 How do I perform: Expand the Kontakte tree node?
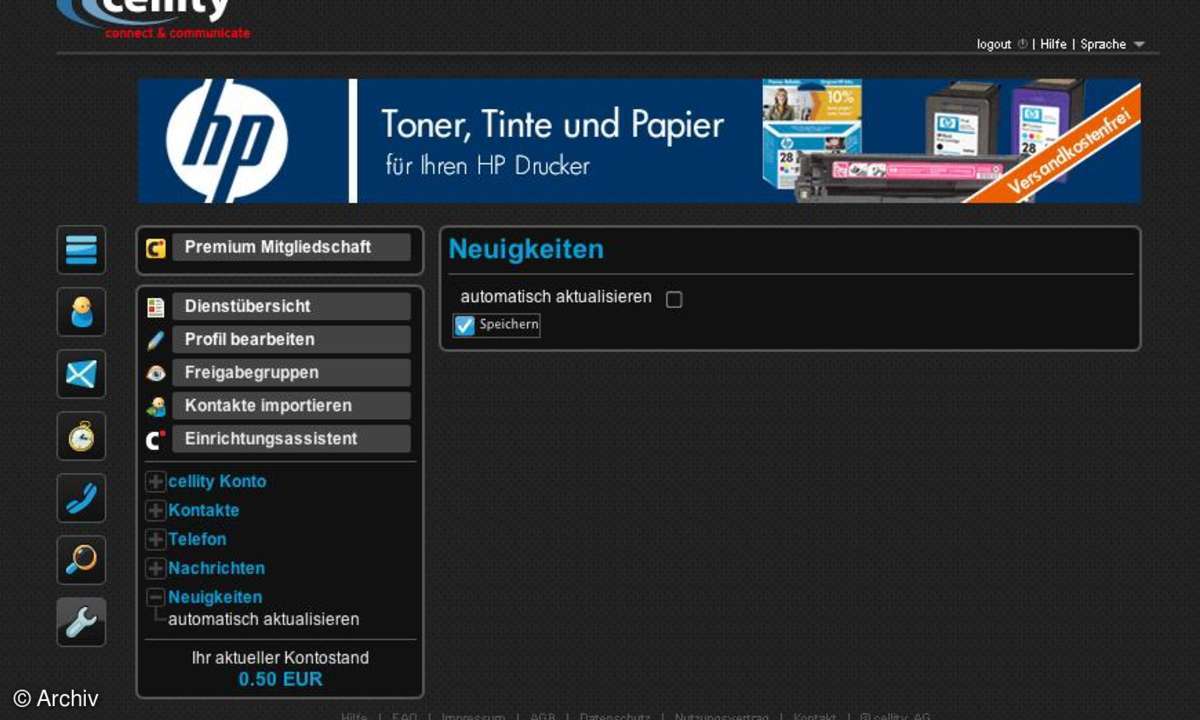click(155, 511)
